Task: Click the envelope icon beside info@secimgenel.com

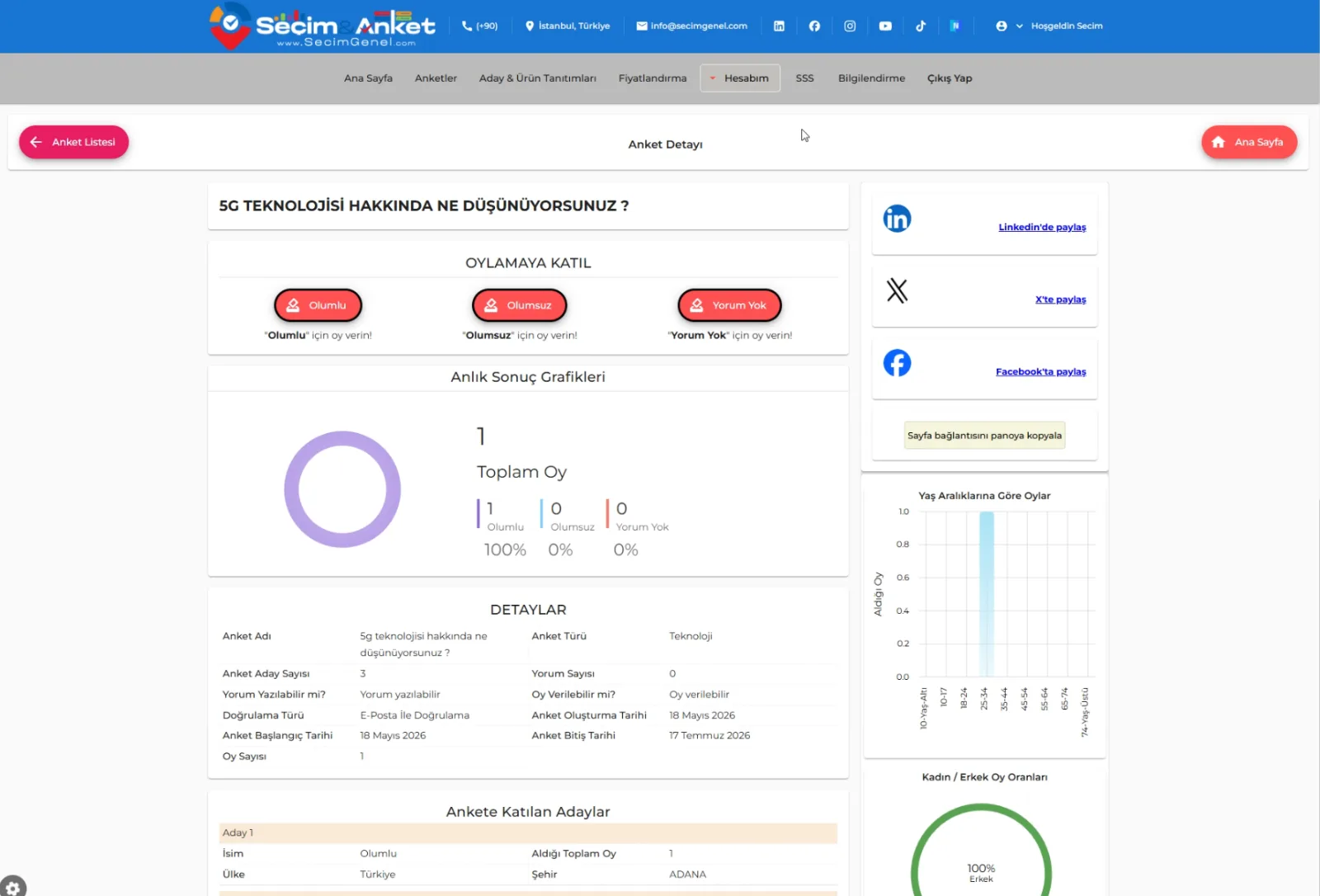Action: click(642, 26)
